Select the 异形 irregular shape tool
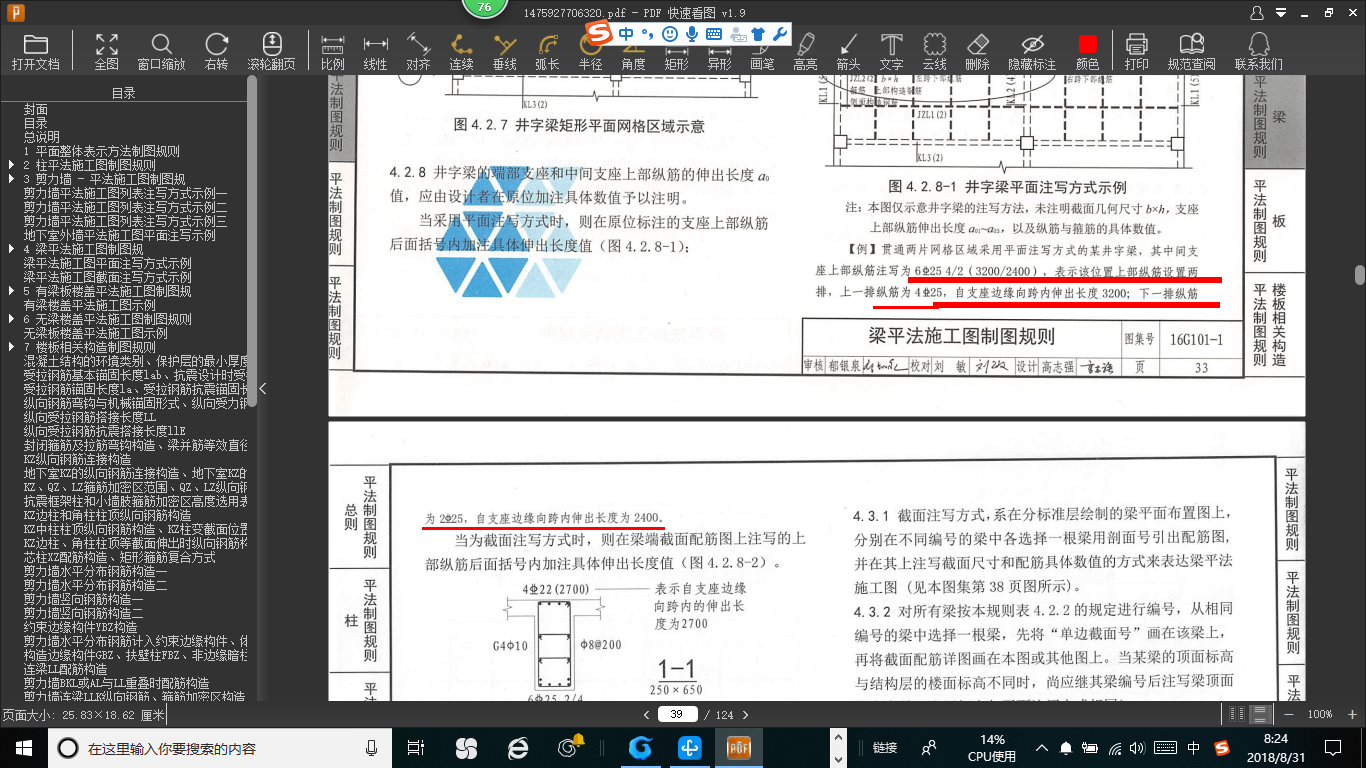This screenshot has width=1366, height=768. 719,51
